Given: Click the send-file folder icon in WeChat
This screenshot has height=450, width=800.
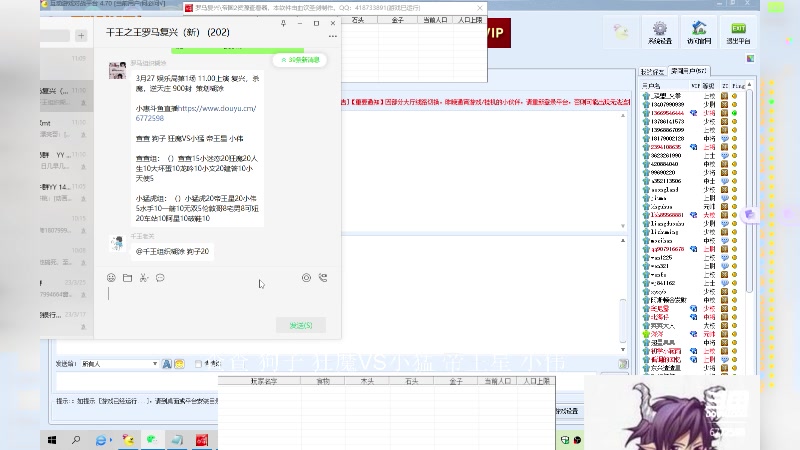Looking at the screenshot, I should coord(128,278).
